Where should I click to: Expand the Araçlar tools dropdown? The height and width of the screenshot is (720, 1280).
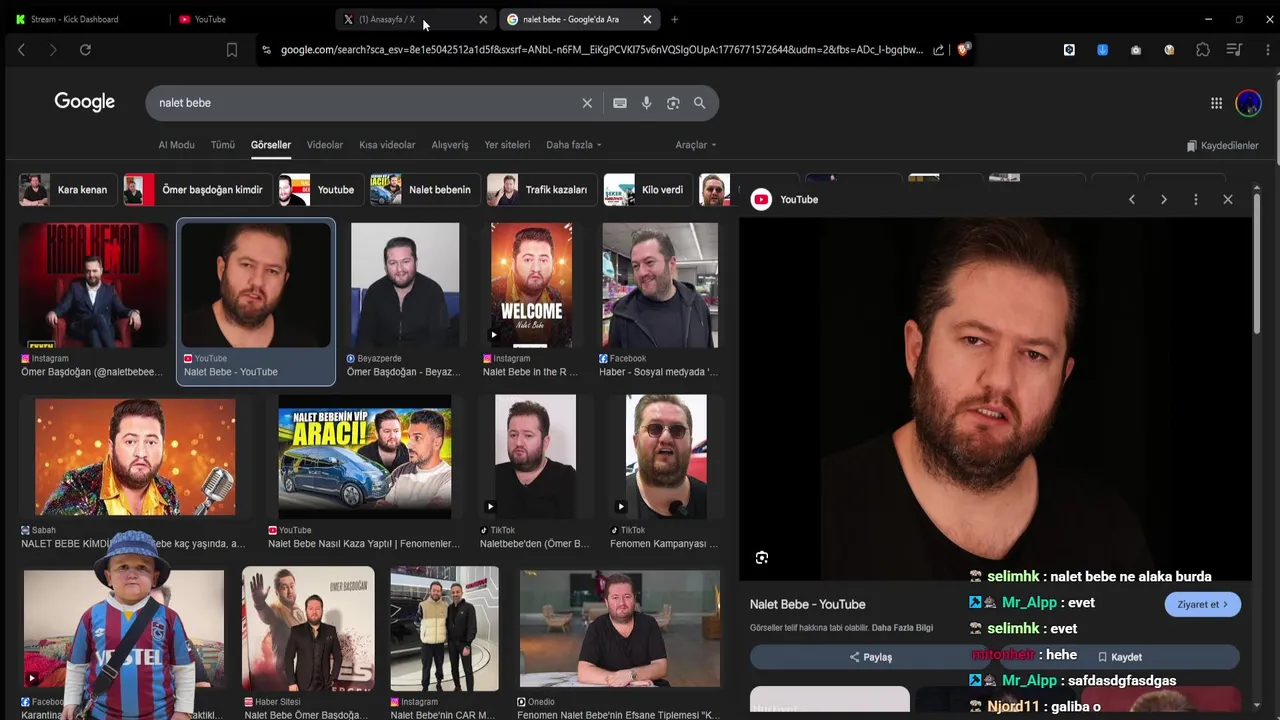(695, 145)
